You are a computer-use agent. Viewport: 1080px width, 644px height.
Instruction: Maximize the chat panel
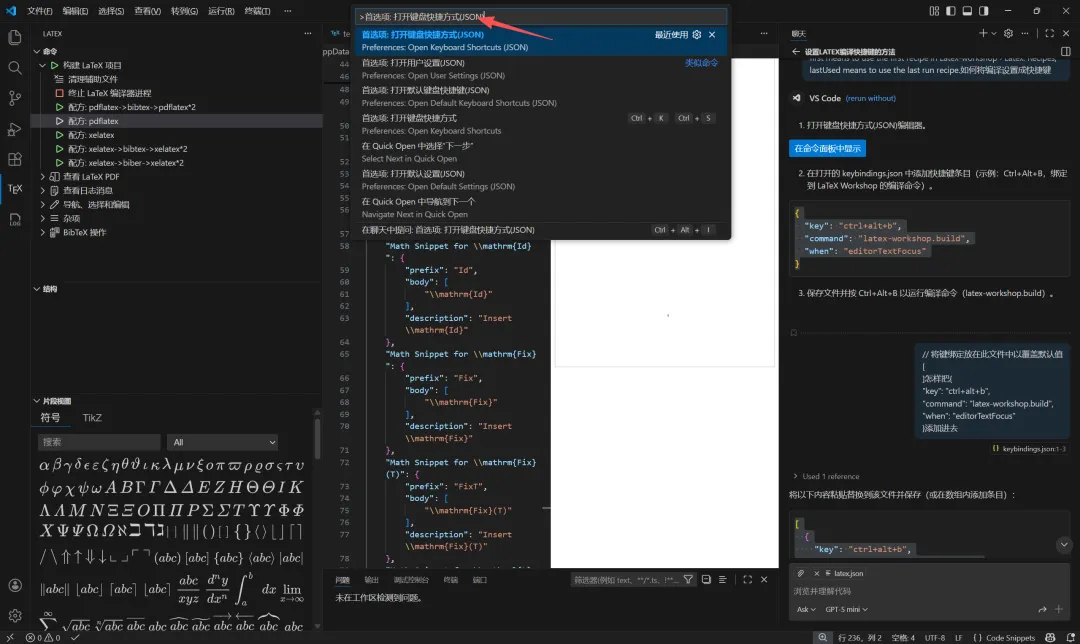click(1050, 33)
